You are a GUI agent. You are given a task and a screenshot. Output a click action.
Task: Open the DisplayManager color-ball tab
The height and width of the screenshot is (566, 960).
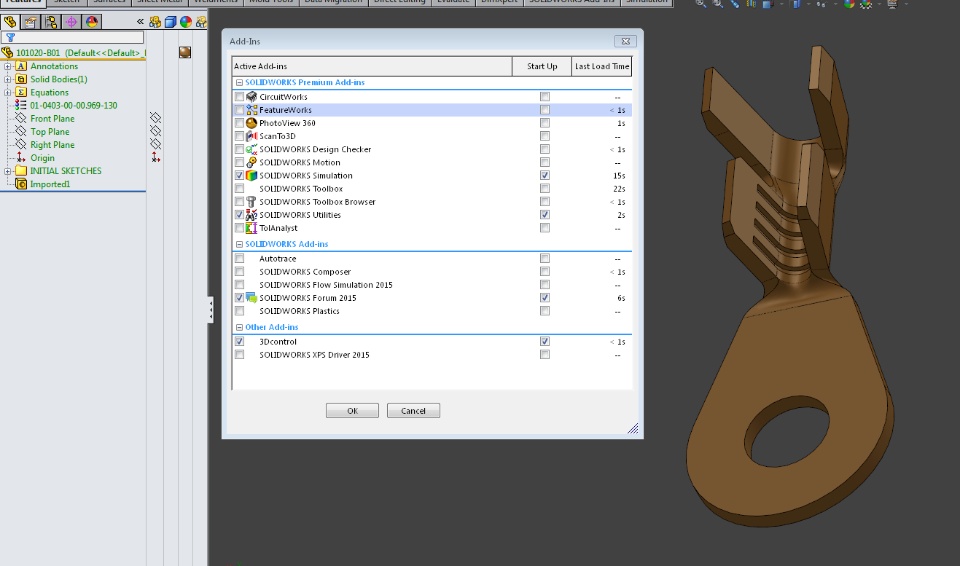point(92,22)
